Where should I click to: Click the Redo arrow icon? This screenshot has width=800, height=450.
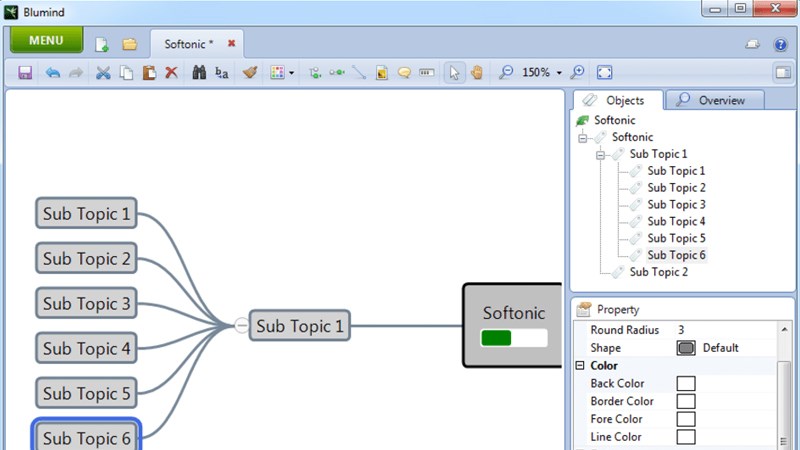[76, 72]
